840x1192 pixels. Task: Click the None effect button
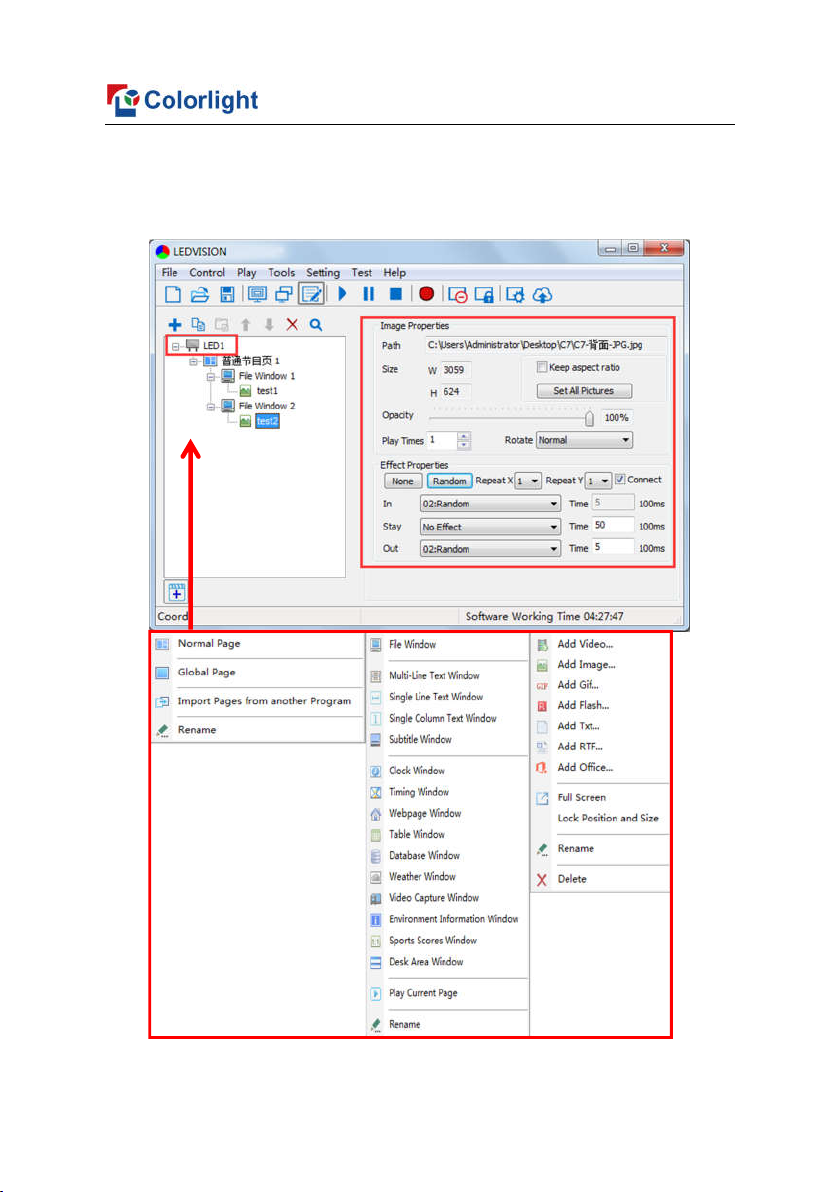[x=403, y=480]
